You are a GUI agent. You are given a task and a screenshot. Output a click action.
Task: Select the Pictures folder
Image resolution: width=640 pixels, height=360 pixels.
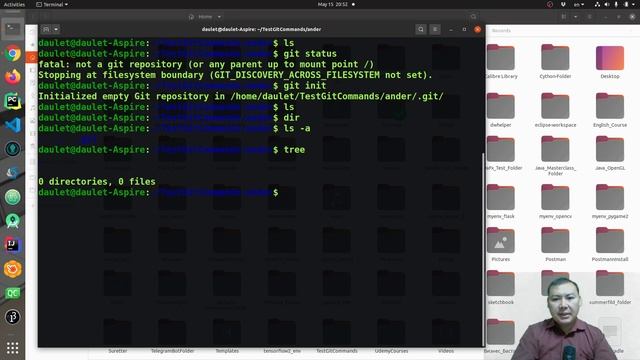click(501, 245)
